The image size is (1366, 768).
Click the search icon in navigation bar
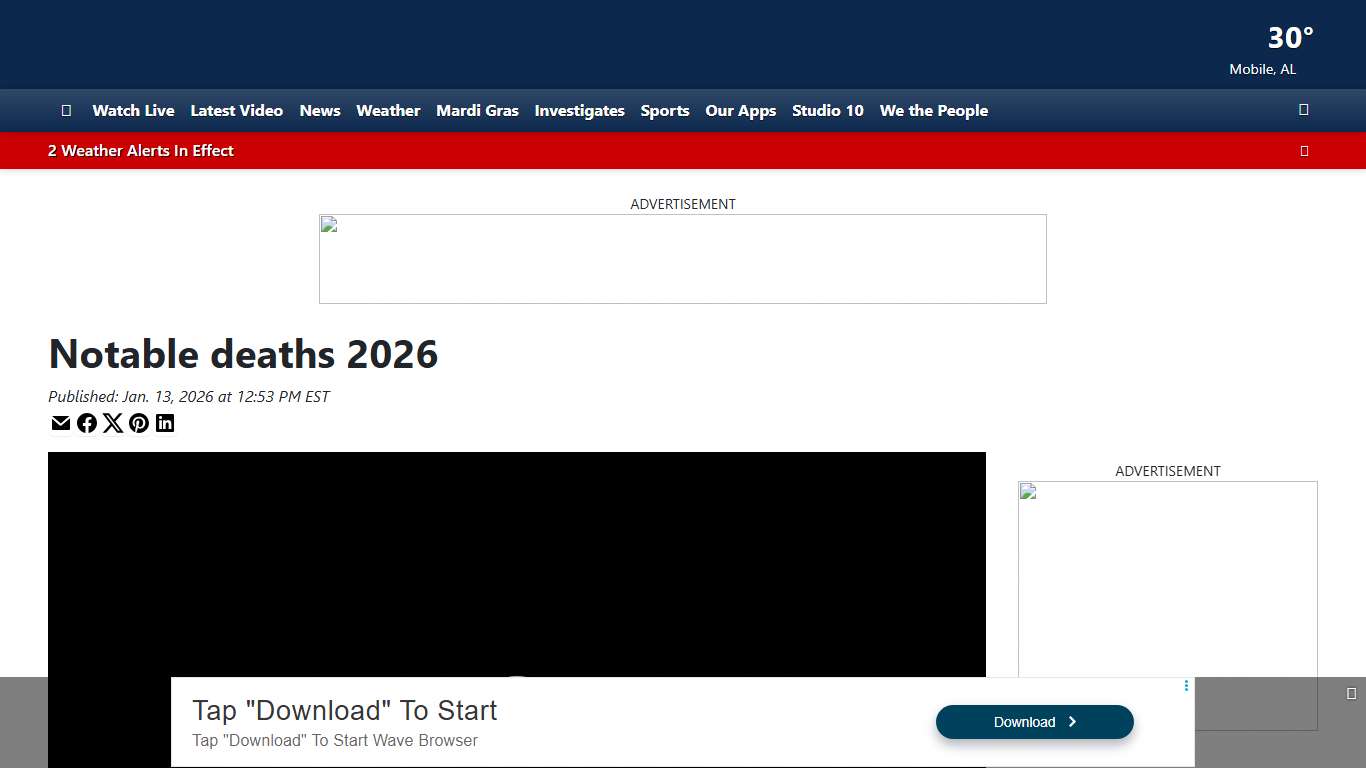click(x=1303, y=110)
